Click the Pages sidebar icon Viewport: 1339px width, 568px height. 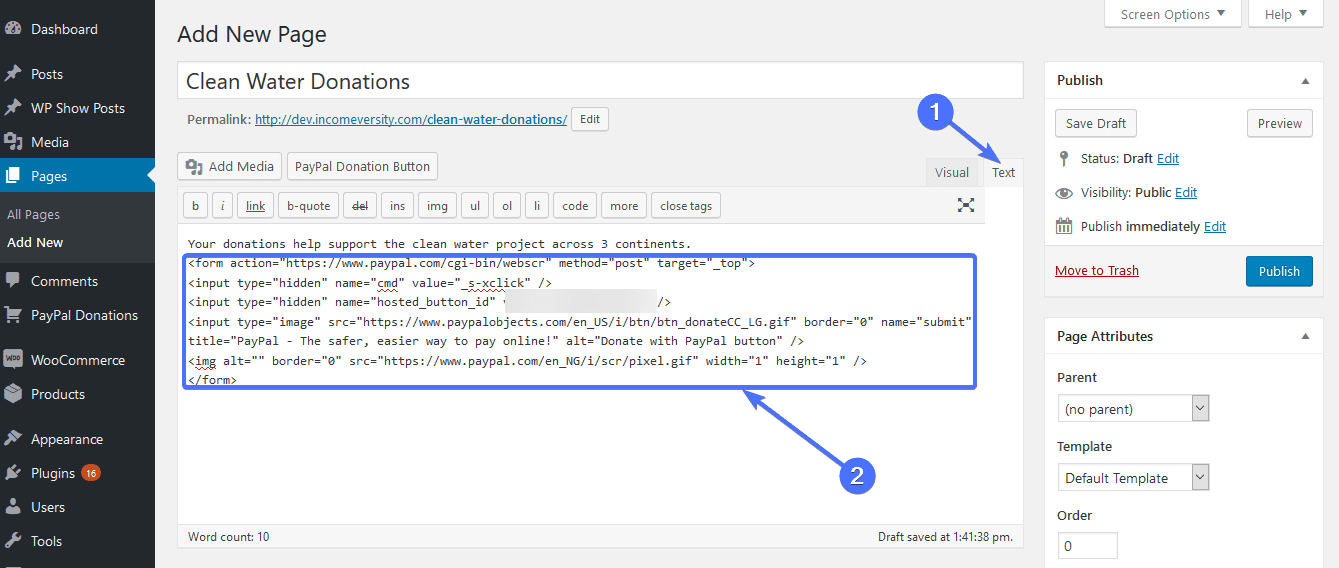click(x=13, y=176)
